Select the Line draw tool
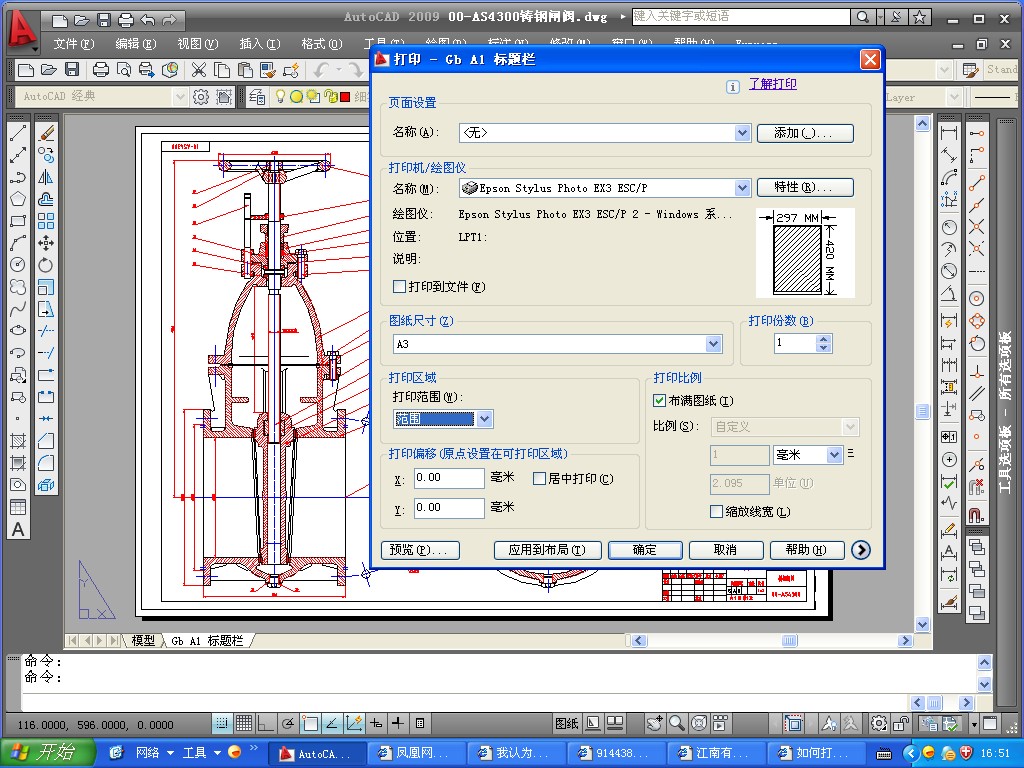The width and height of the screenshot is (1024, 768). (18, 133)
